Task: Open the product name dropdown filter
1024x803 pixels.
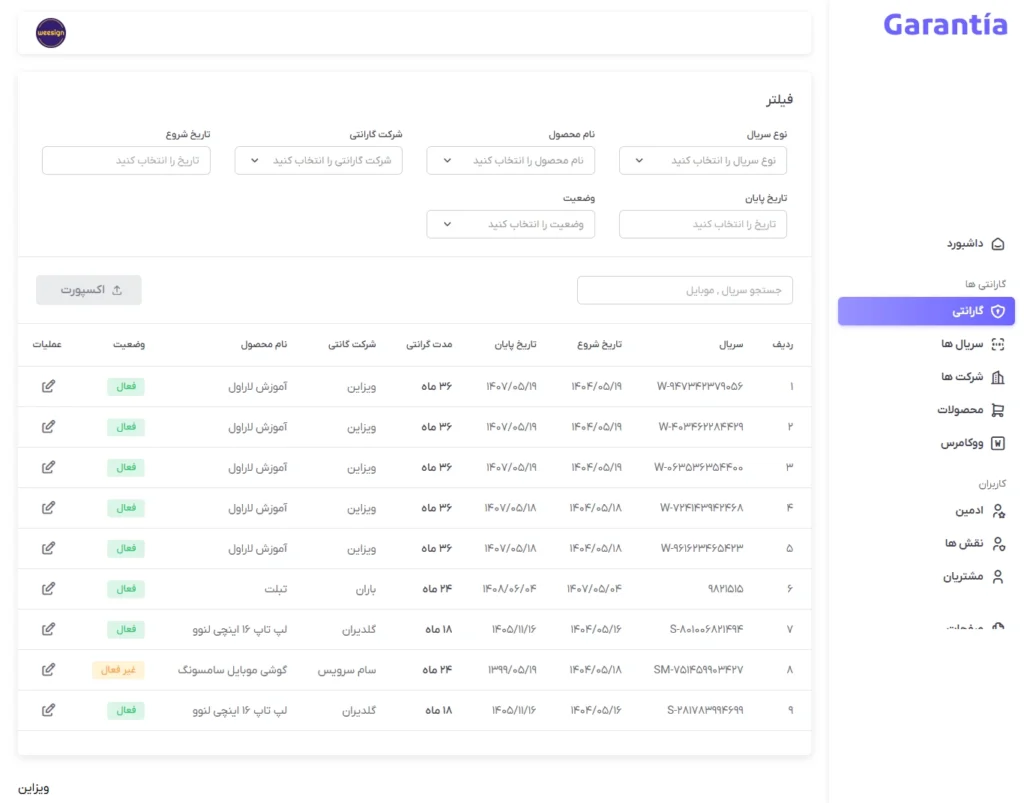Action: (510, 161)
